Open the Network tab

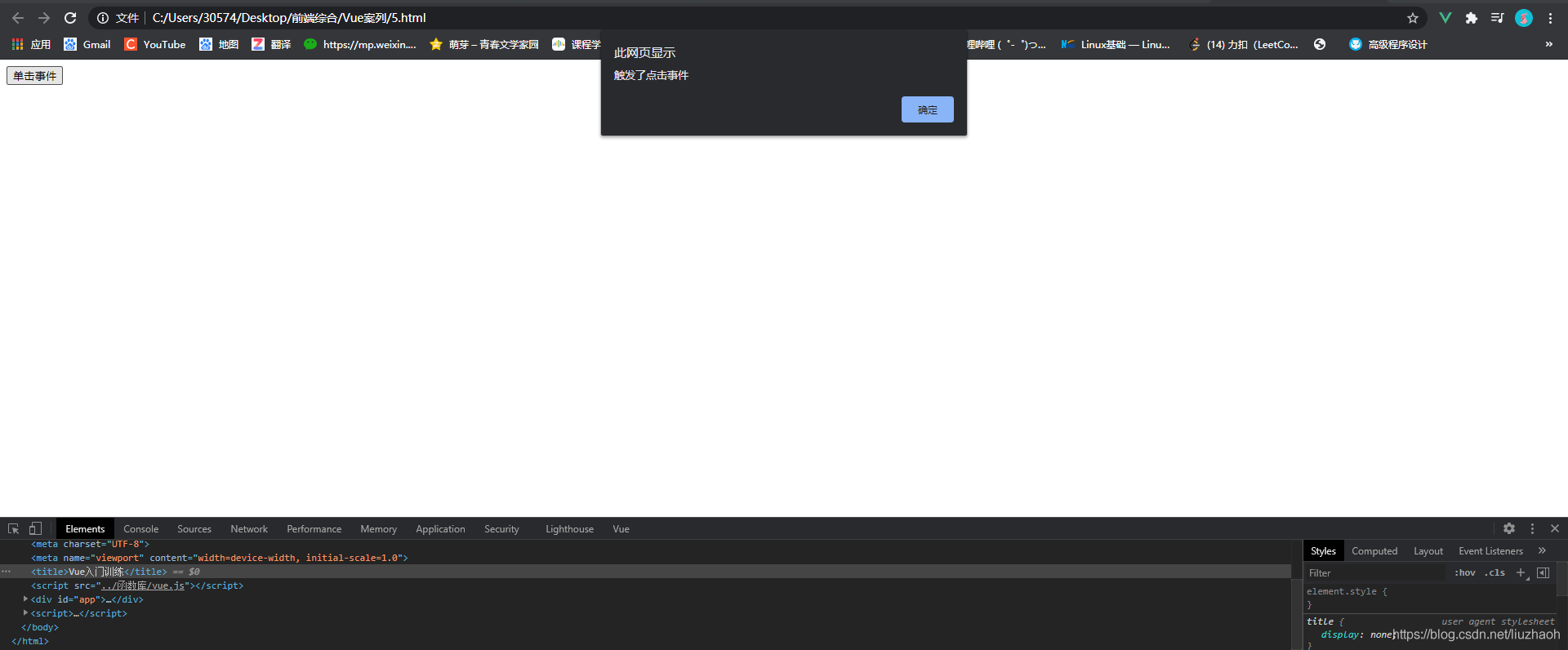(249, 528)
